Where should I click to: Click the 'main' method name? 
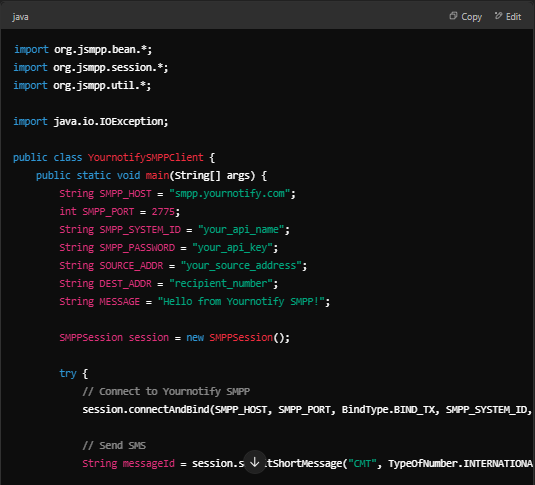(x=157, y=175)
